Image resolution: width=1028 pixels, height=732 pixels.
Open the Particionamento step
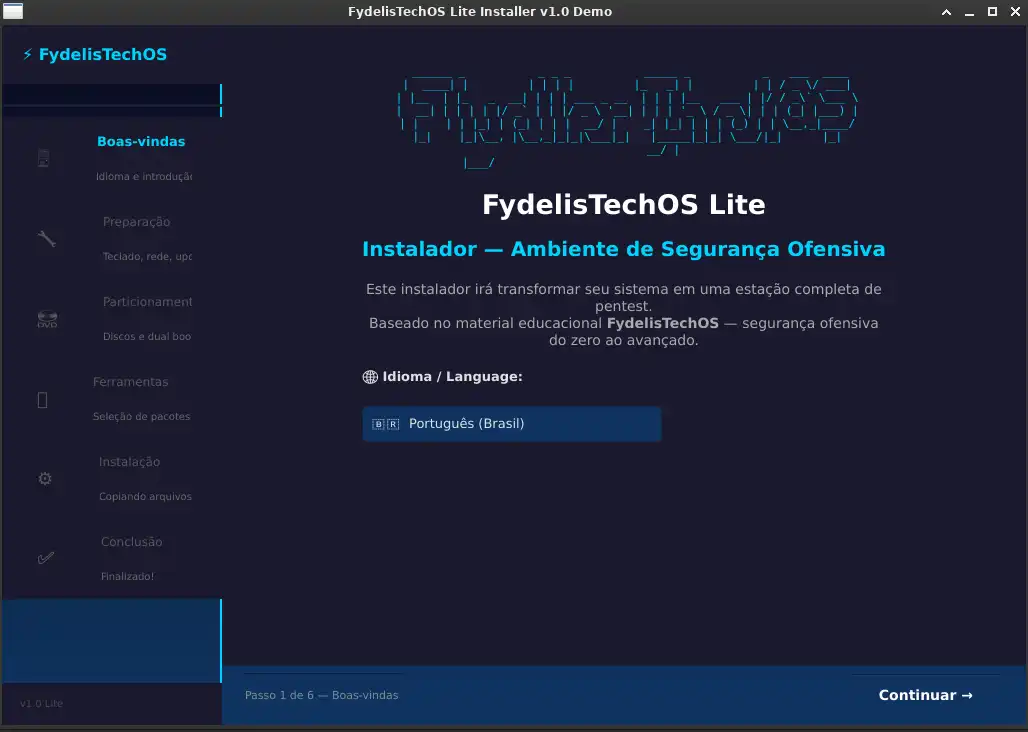(148, 301)
